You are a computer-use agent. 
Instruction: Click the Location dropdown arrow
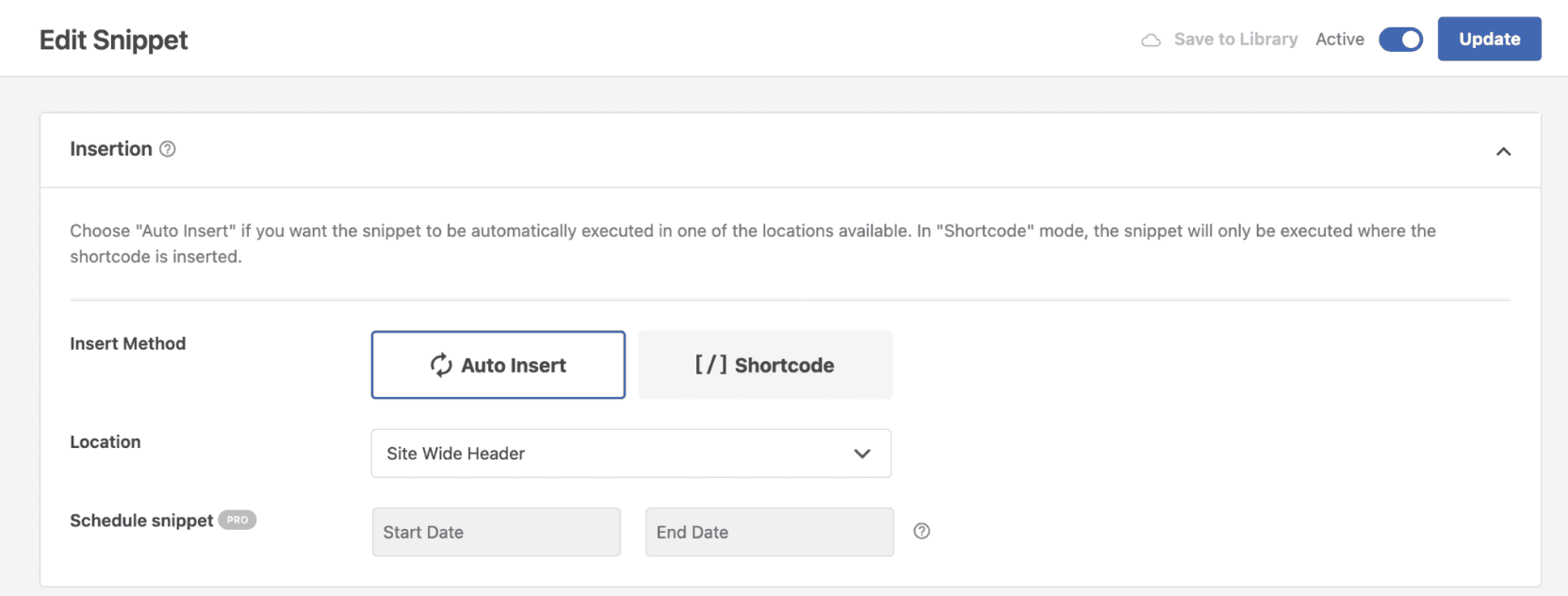tap(861, 454)
